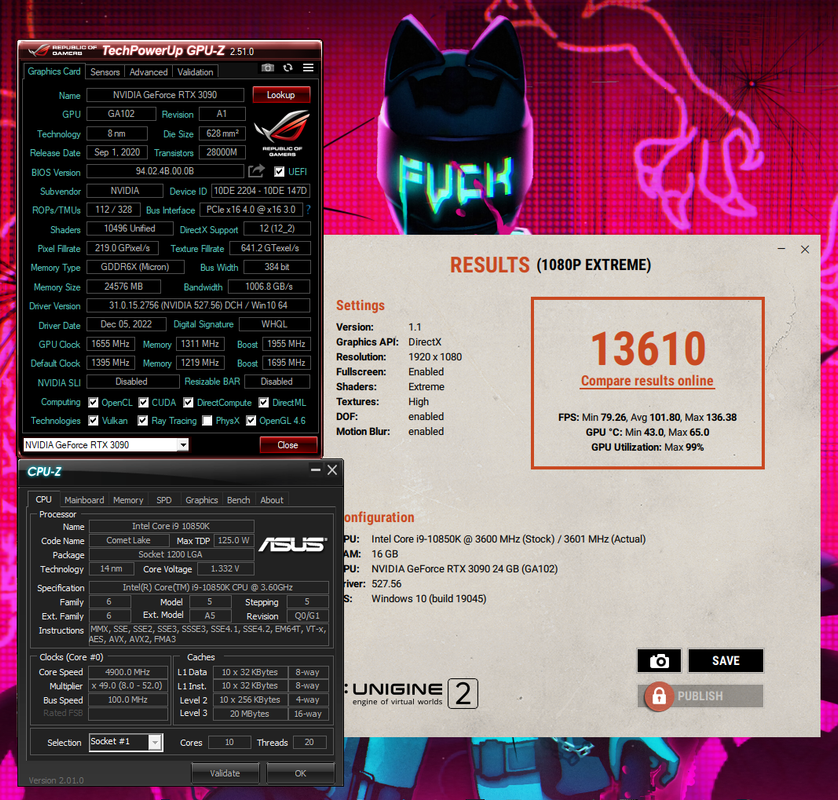The height and width of the screenshot is (800, 838).
Task: Switch to GPU-Z Advanced tab
Action: click(149, 72)
